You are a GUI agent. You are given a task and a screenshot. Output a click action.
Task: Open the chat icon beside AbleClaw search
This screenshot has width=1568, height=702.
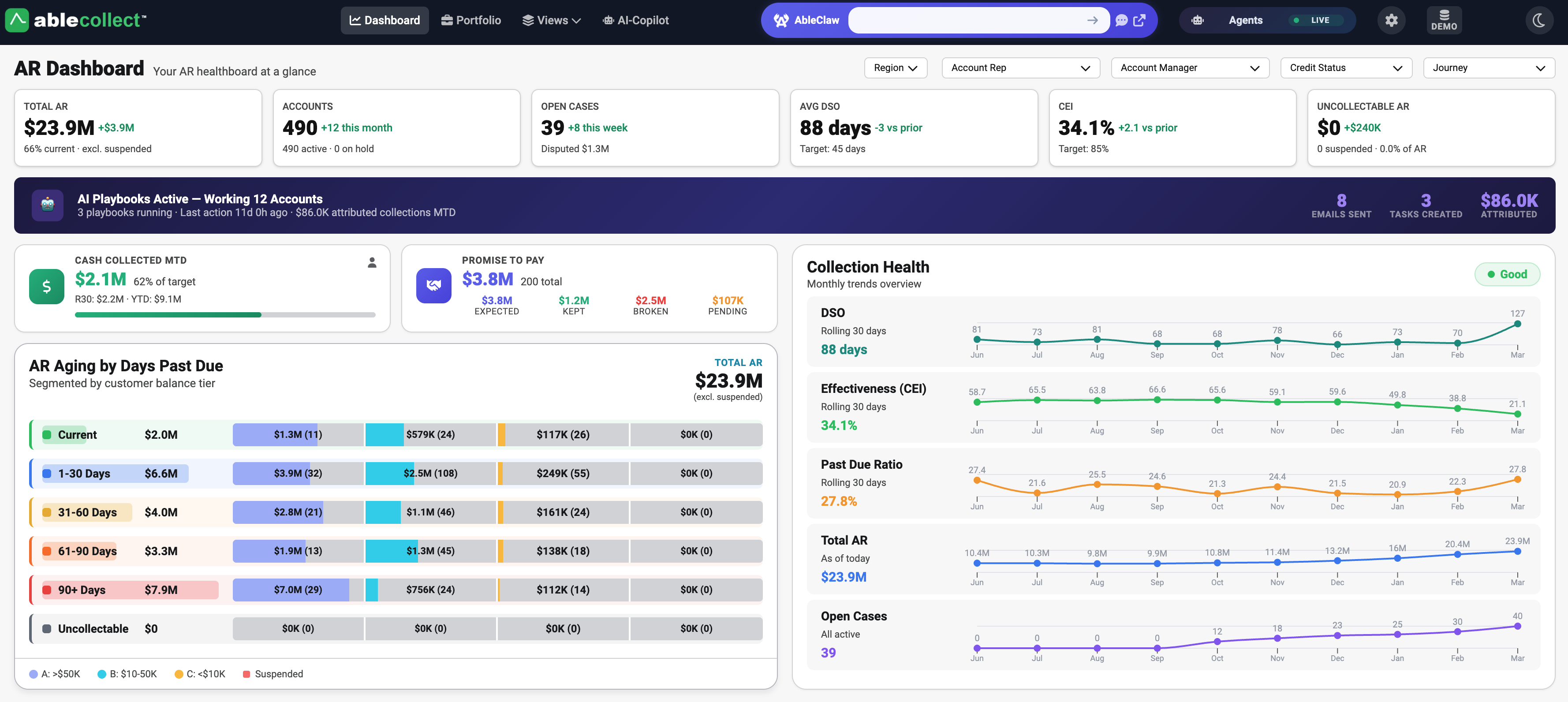[x=1122, y=20]
